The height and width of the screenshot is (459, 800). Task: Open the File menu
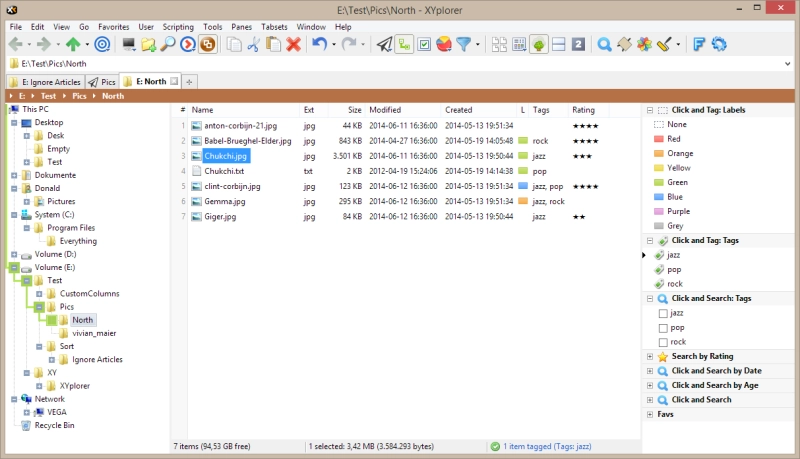click(16, 27)
